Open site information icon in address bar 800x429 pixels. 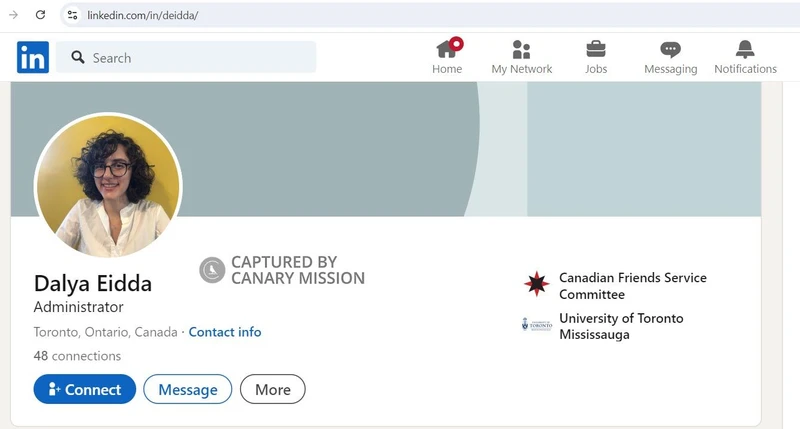(72, 15)
